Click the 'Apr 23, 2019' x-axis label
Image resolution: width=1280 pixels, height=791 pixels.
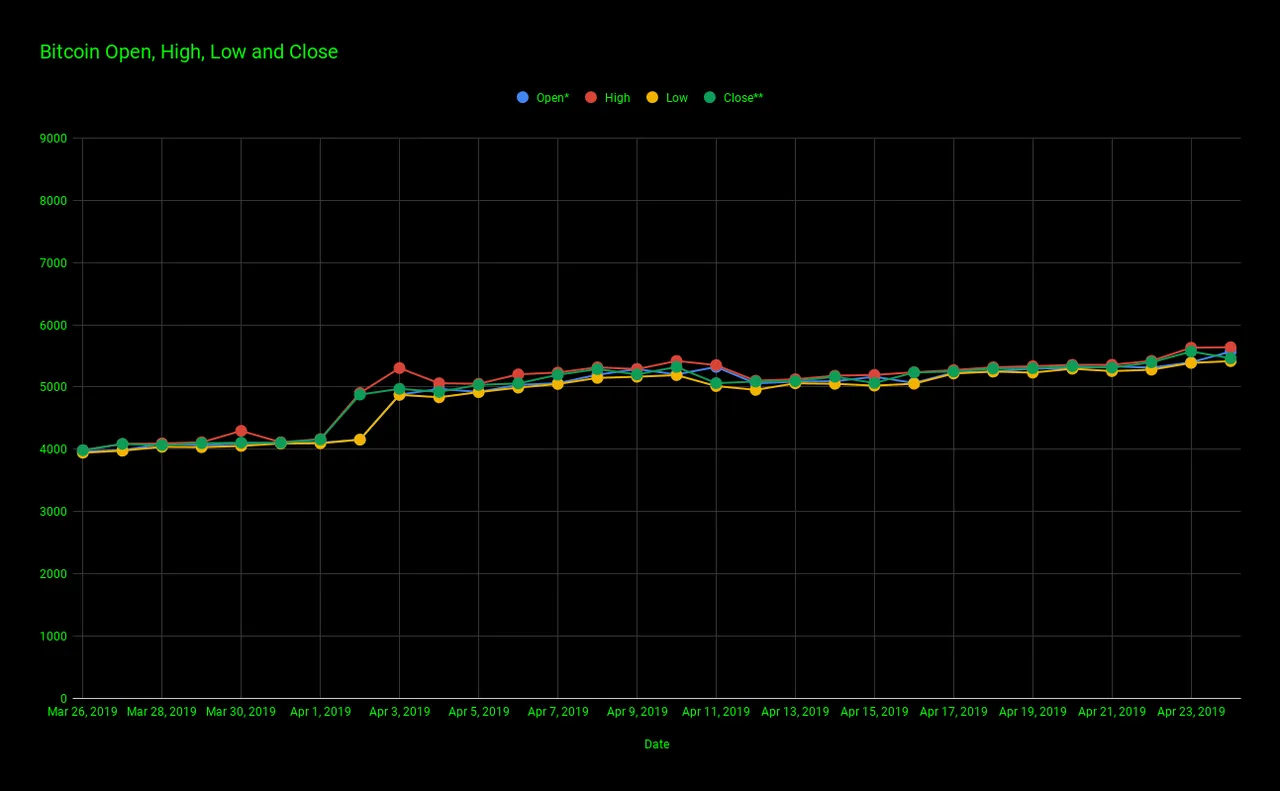click(x=1191, y=712)
